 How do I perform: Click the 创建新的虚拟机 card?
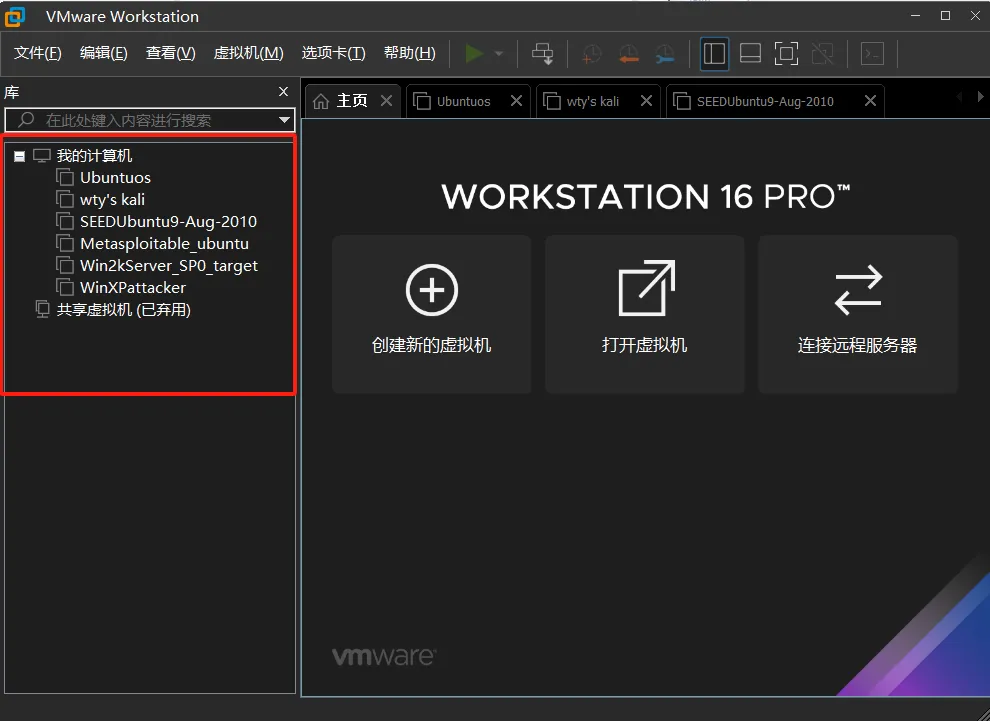point(432,314)
